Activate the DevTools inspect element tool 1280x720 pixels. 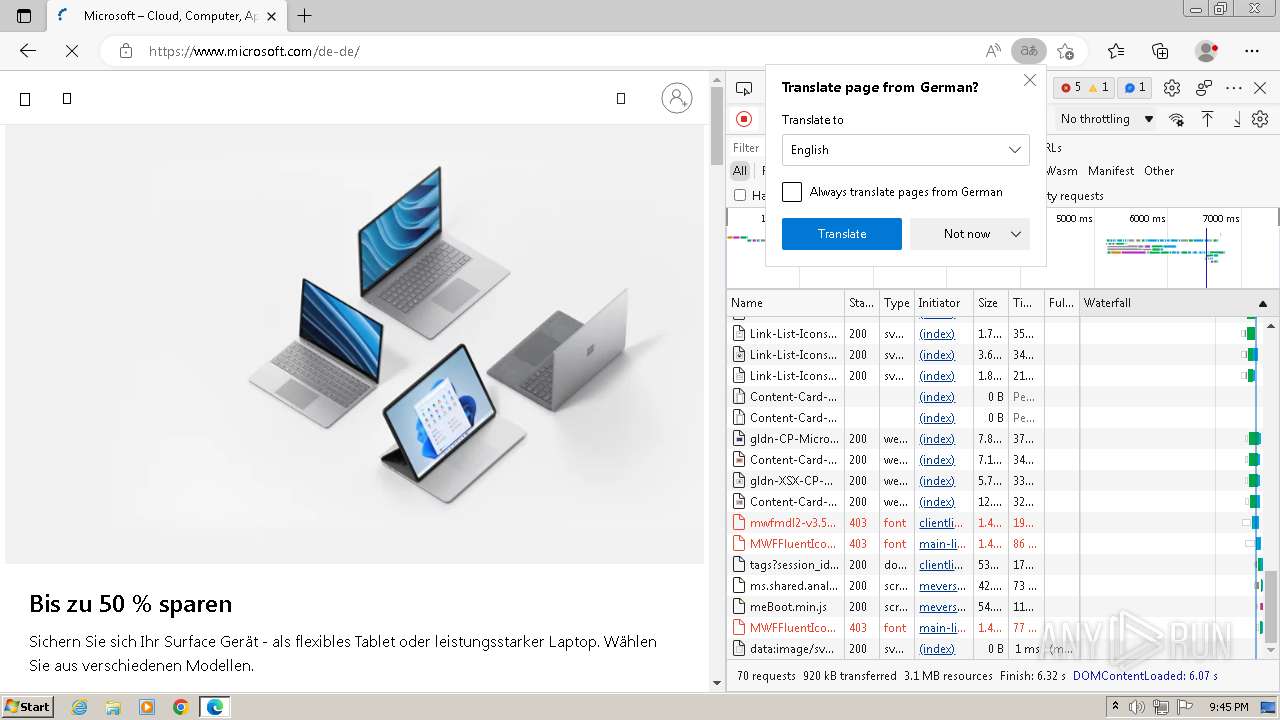pos(744,88)
